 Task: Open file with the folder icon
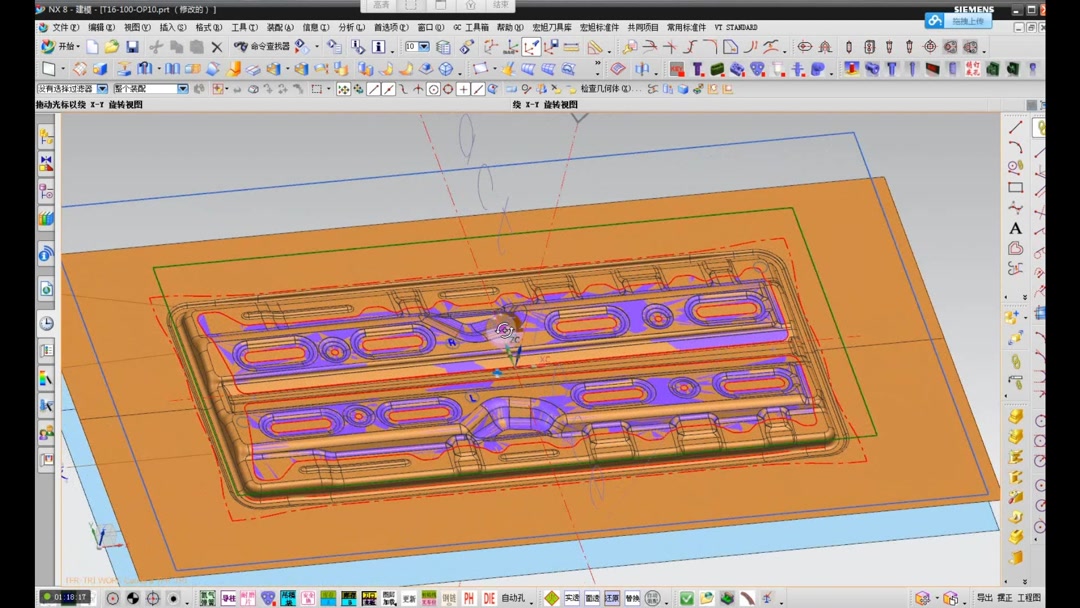(x=112, y=47)
